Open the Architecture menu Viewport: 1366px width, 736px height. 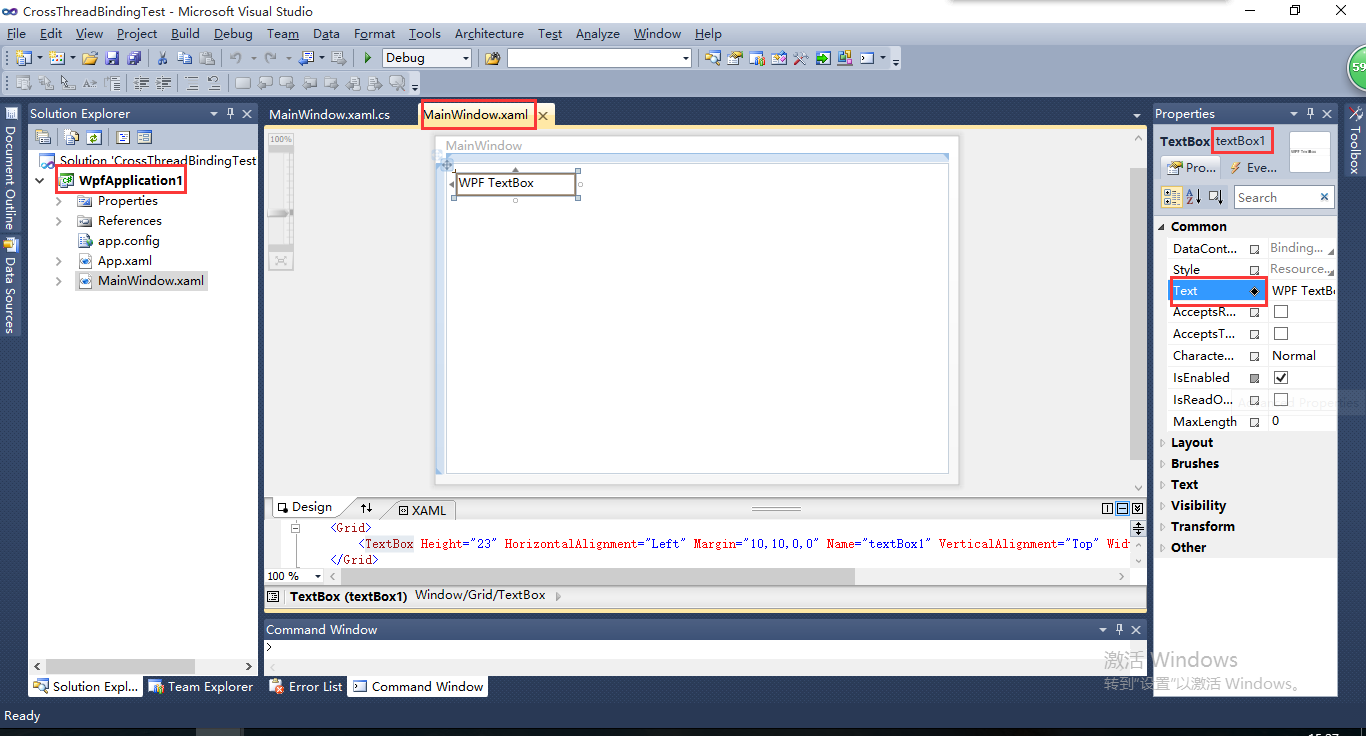click(x=490, y=34)
